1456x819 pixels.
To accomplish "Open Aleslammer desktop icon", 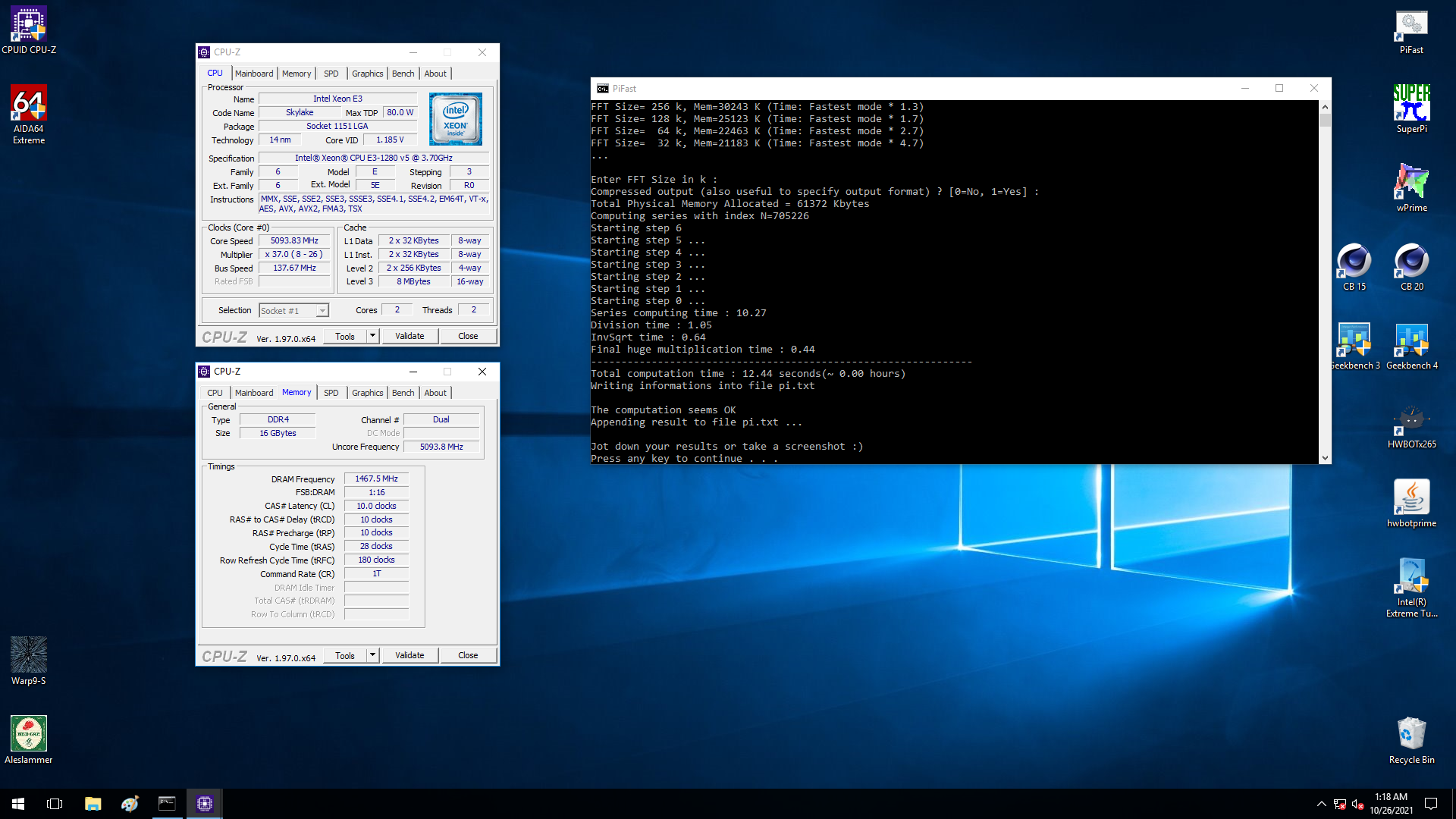I will pos(29,739).
